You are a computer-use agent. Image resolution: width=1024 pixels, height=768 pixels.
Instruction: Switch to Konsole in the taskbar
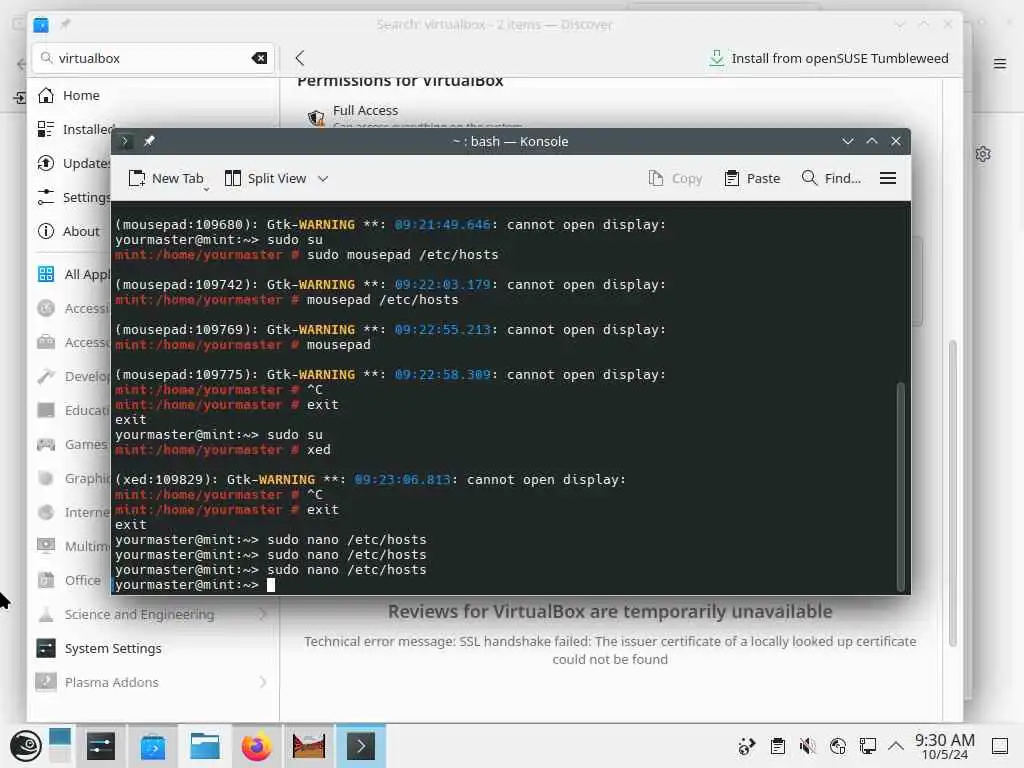point(360,746)
